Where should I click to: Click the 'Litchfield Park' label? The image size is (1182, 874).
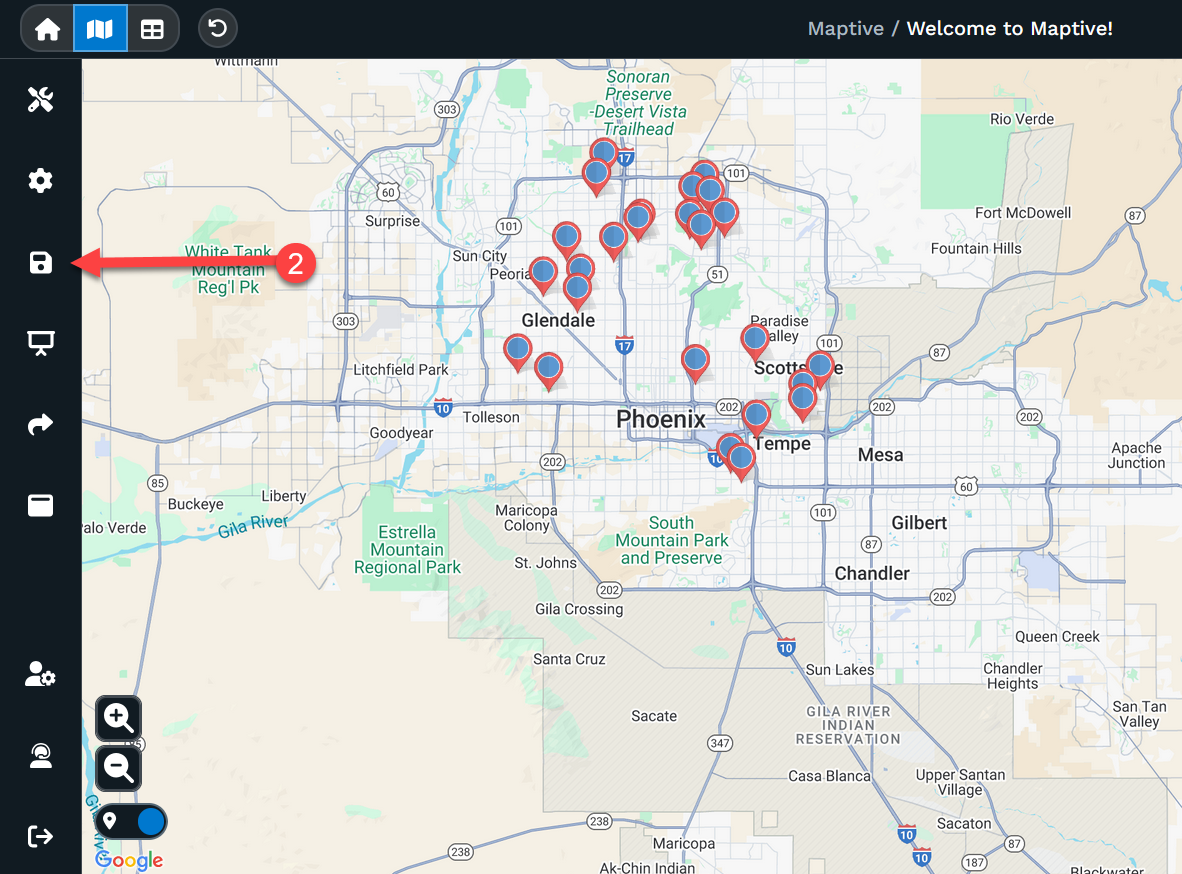[400, 370]
